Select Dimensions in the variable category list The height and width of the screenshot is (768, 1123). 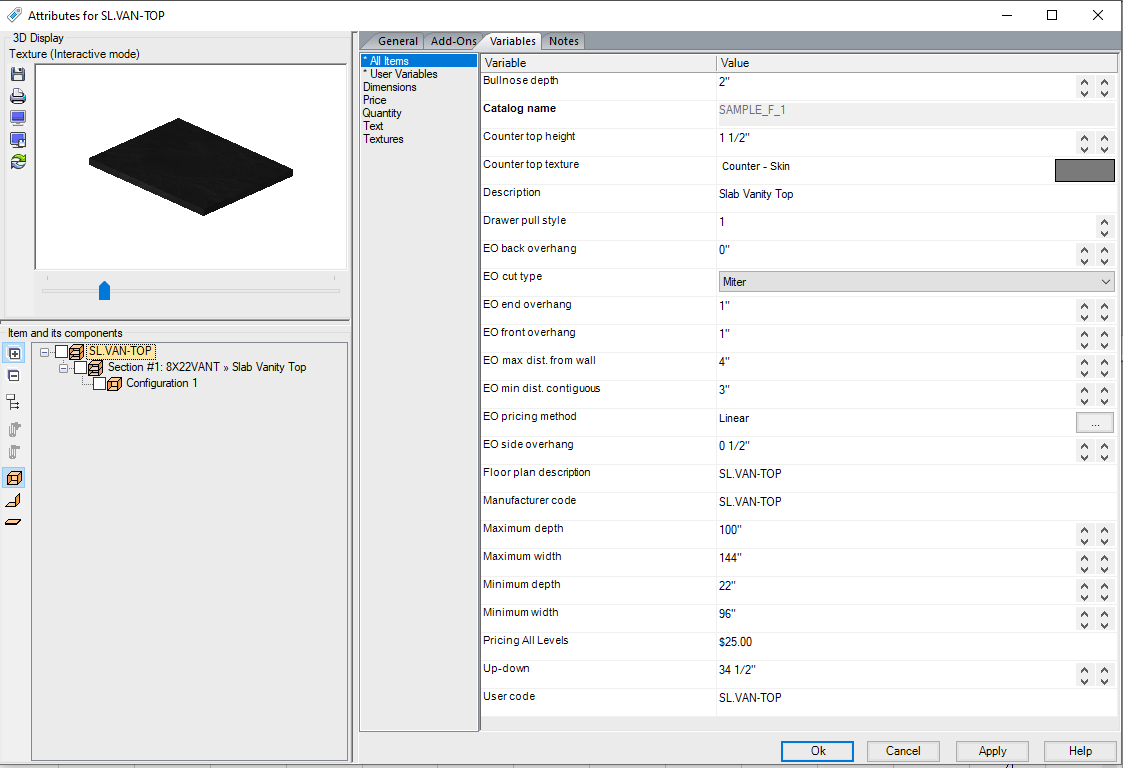click(x=390, y=87)
